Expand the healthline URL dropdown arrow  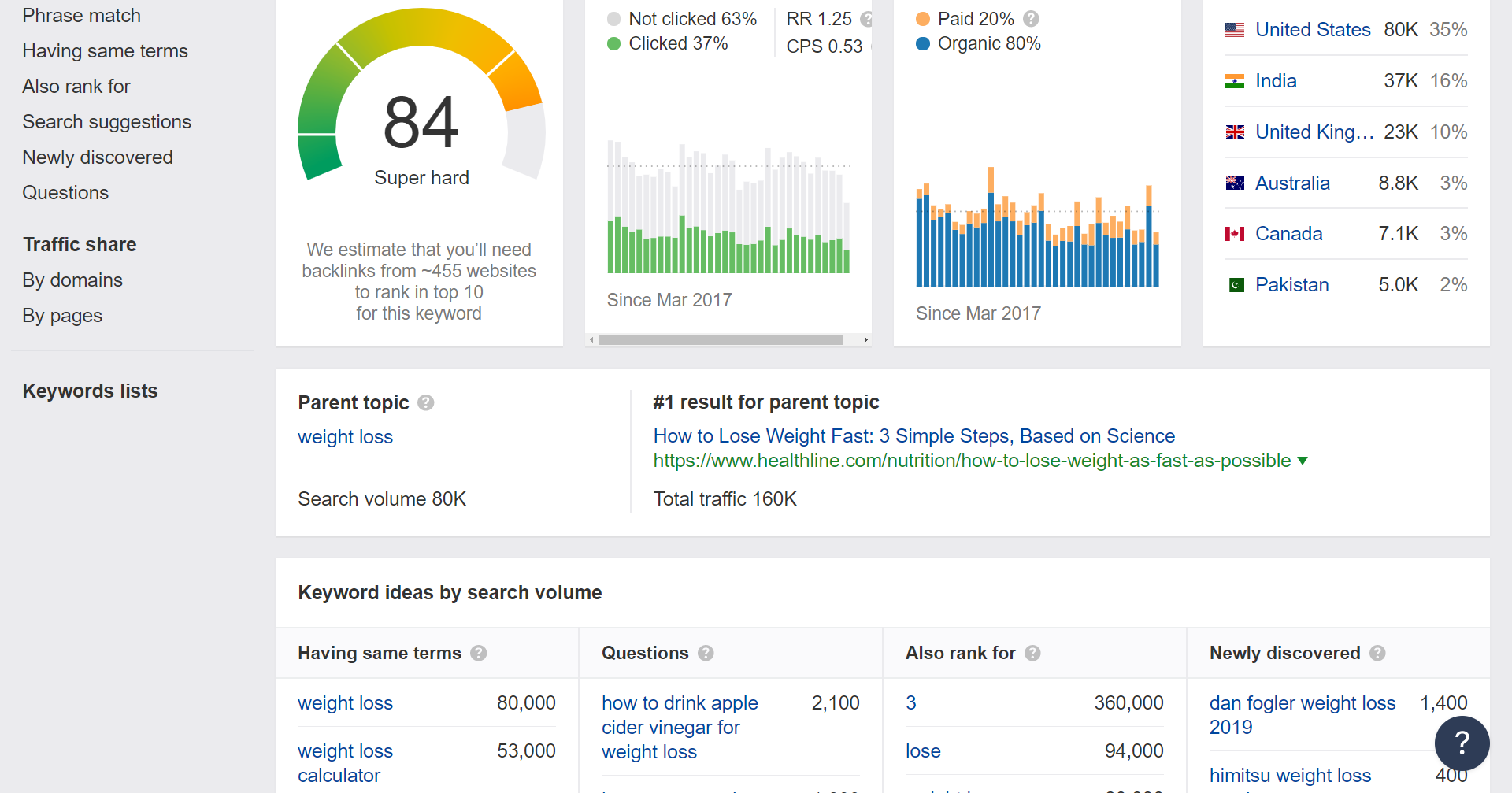coord(1303,461)
